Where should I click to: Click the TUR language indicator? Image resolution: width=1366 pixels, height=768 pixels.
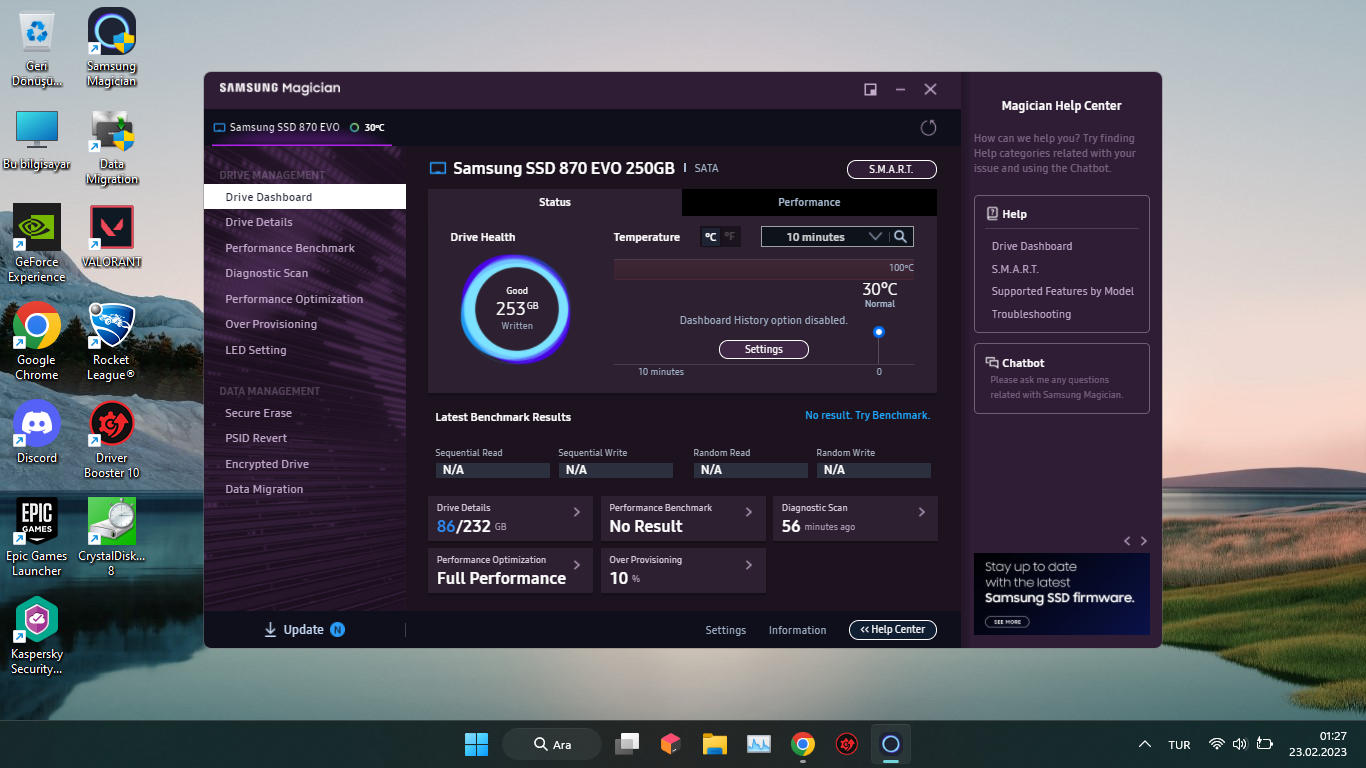1179,745
